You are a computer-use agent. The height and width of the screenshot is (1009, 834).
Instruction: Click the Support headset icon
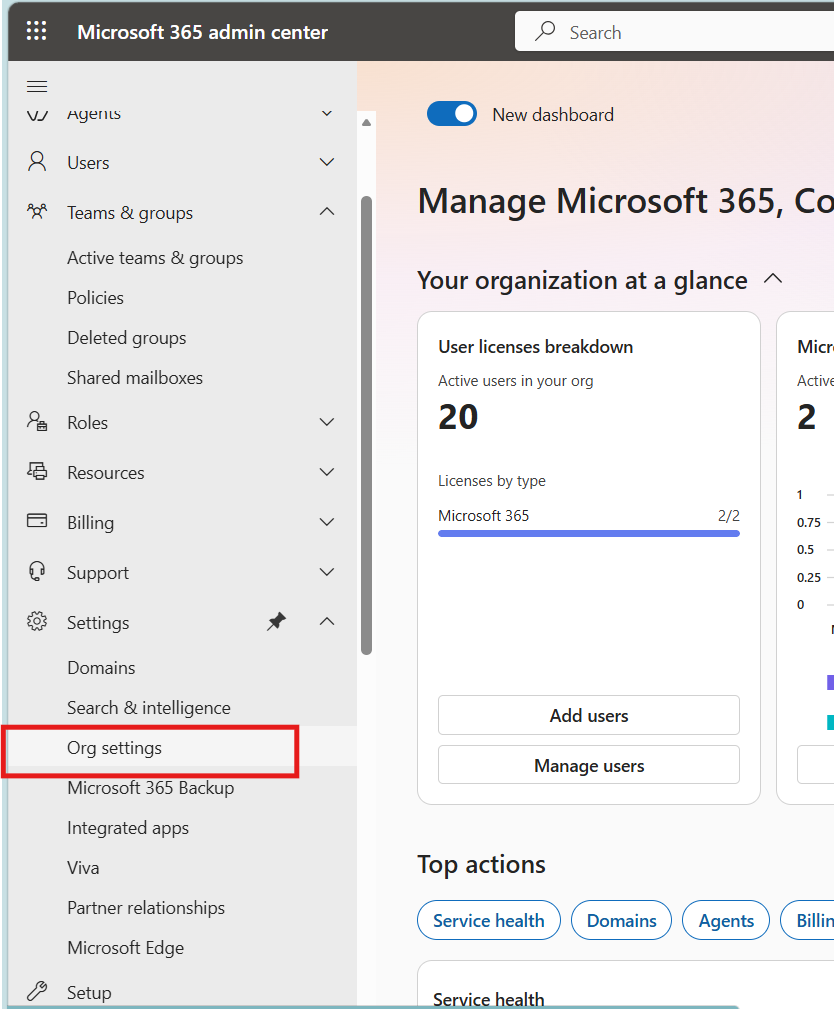37,571
